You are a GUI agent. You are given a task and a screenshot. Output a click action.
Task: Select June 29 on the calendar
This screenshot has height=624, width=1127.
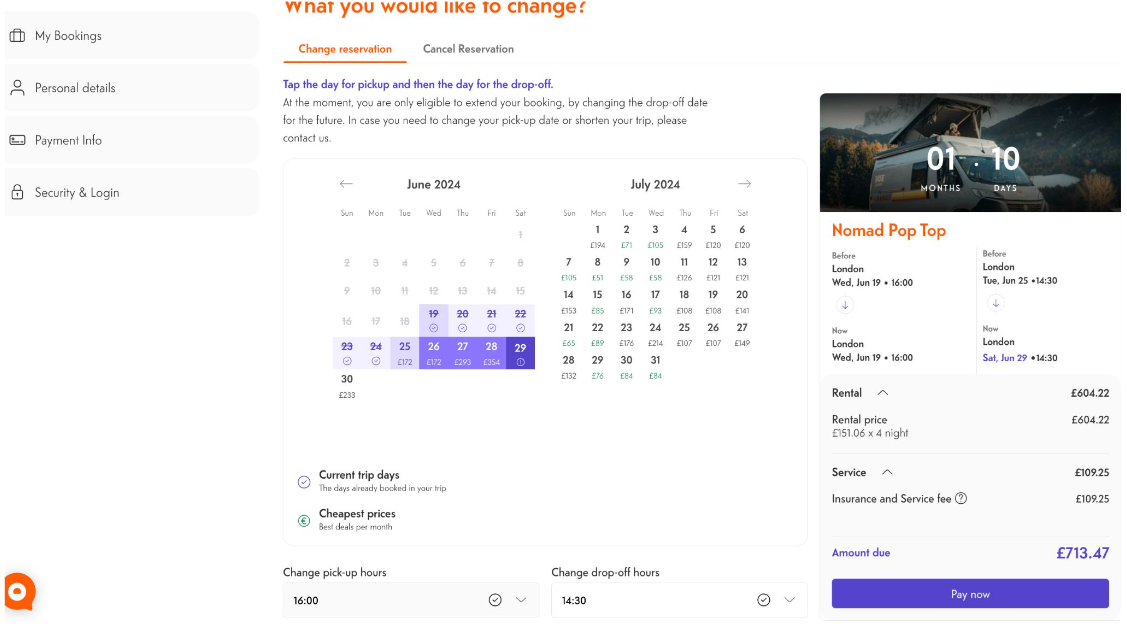[x=520, y=352]
